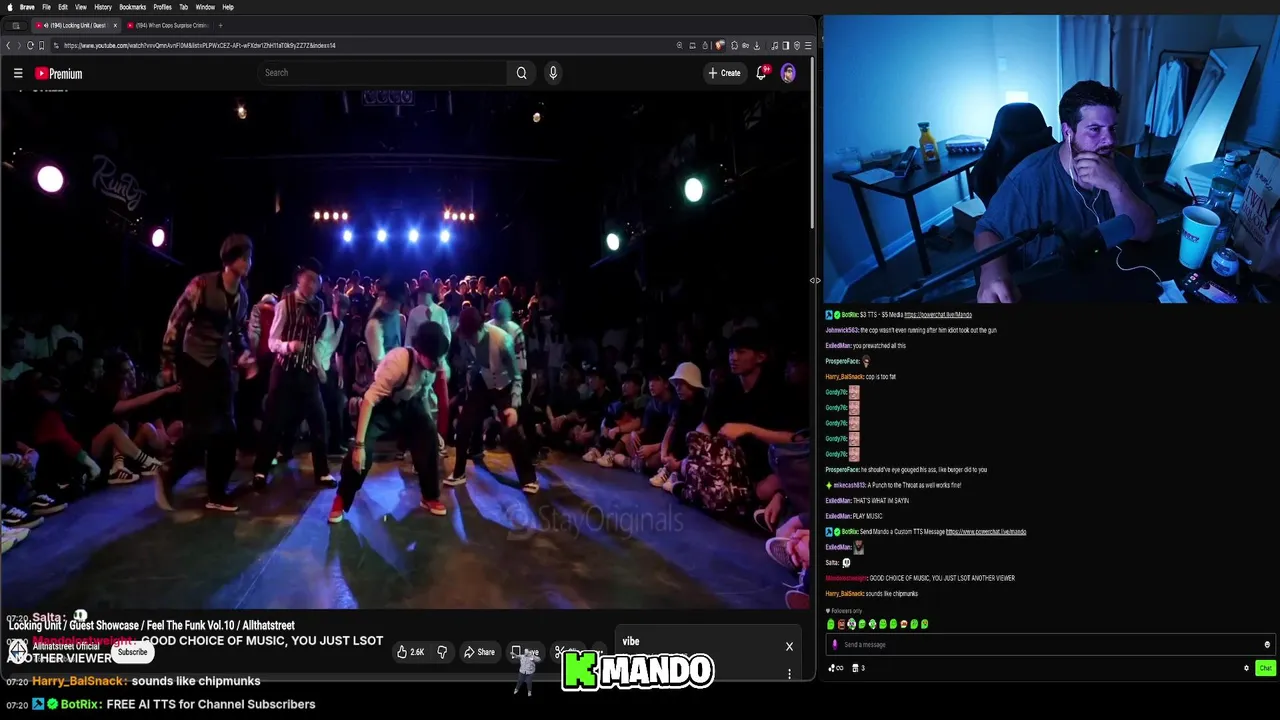Viewport: 1280px width, 720px height.
Task: Subscribe to Allthatstreet Official
Action: [132, 652]
